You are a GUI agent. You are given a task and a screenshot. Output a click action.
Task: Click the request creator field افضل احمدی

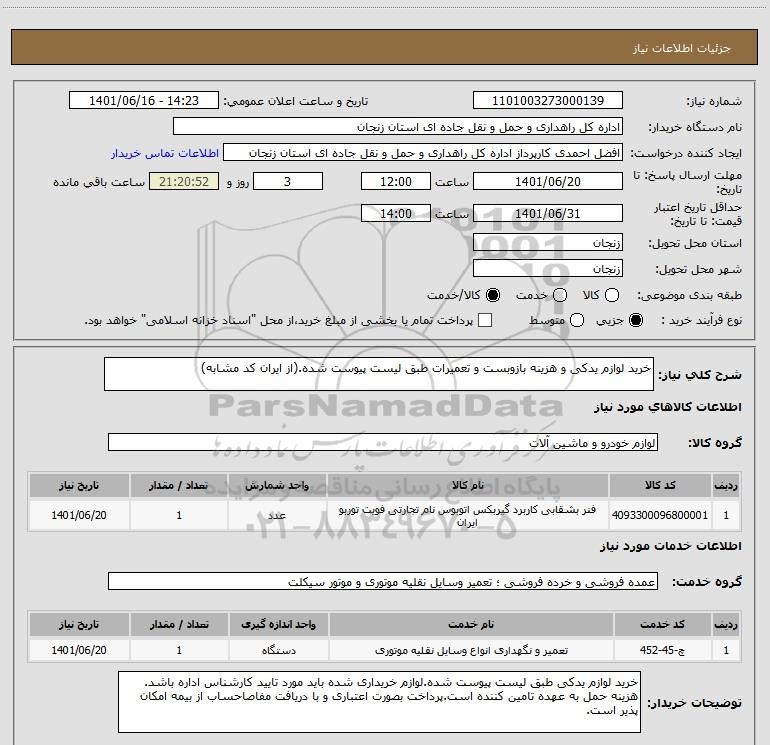(x=423, y=153)
